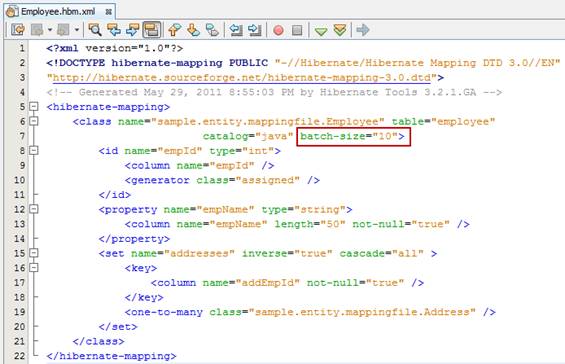Screen dimensions: 565x364
Task: Close the Employee.hbm.xml tab
Action: tap(108, 12)
